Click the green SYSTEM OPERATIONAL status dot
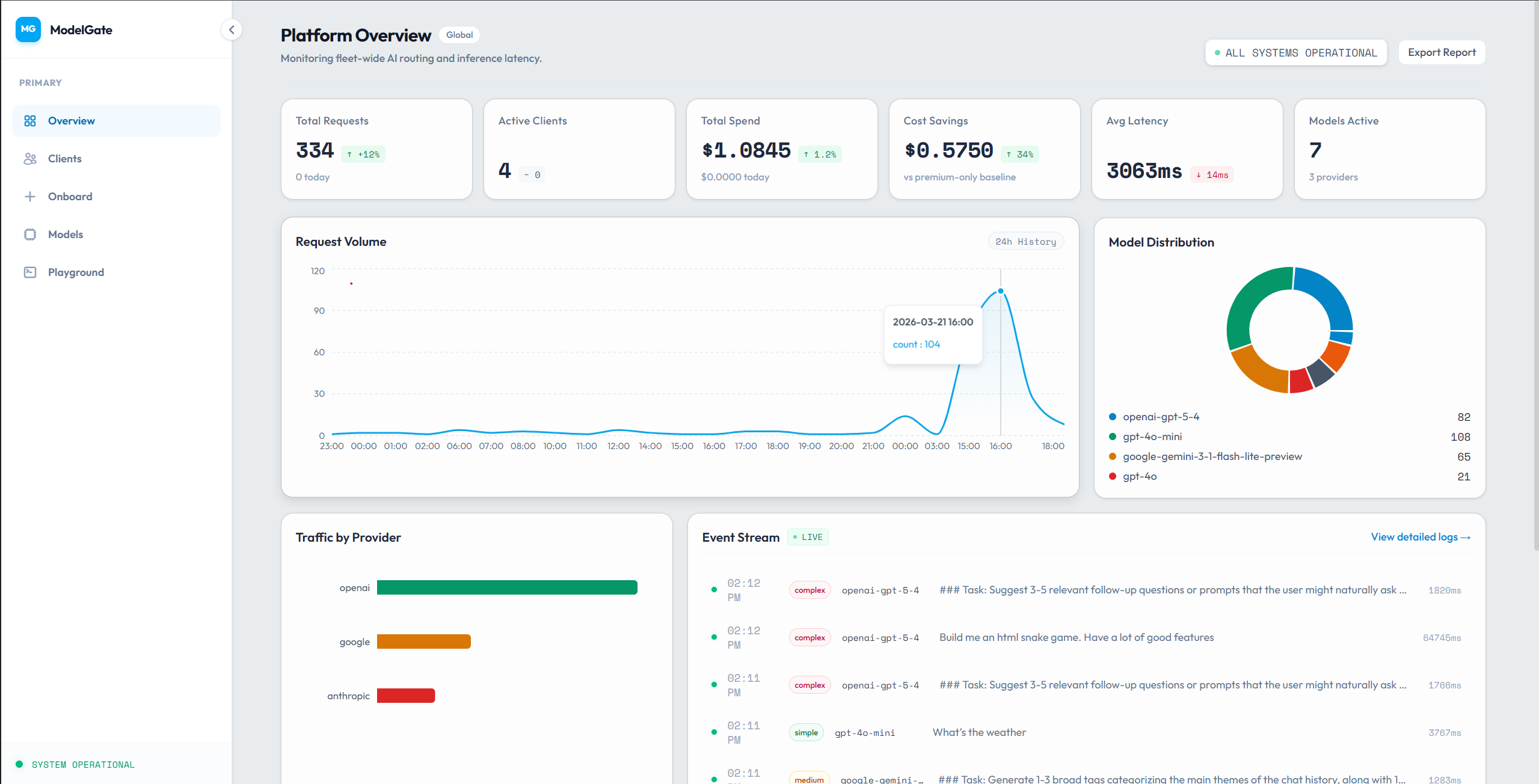This screenshot has height=784, width=1539. click(20, 764)
